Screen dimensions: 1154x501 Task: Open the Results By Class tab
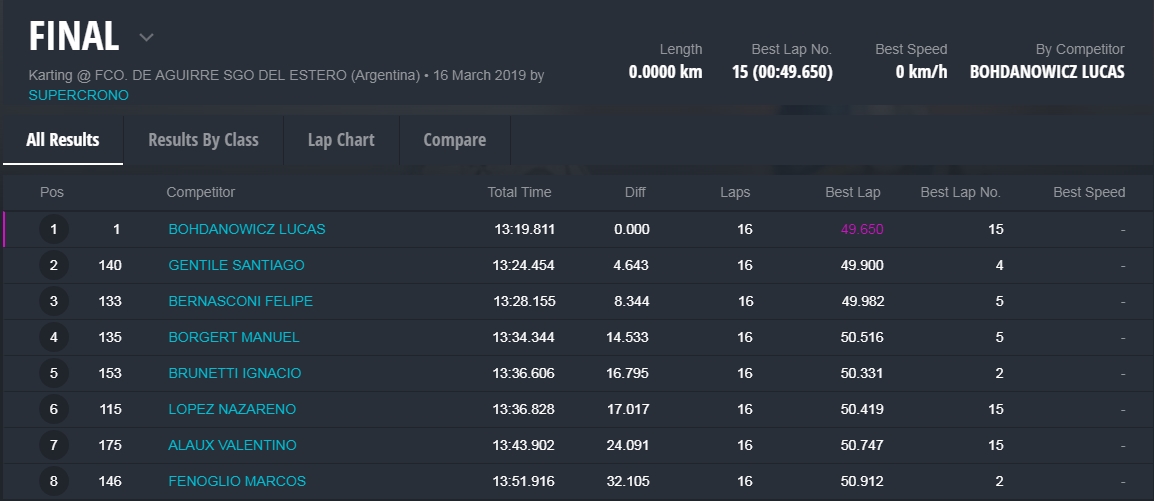coord(203,140)
